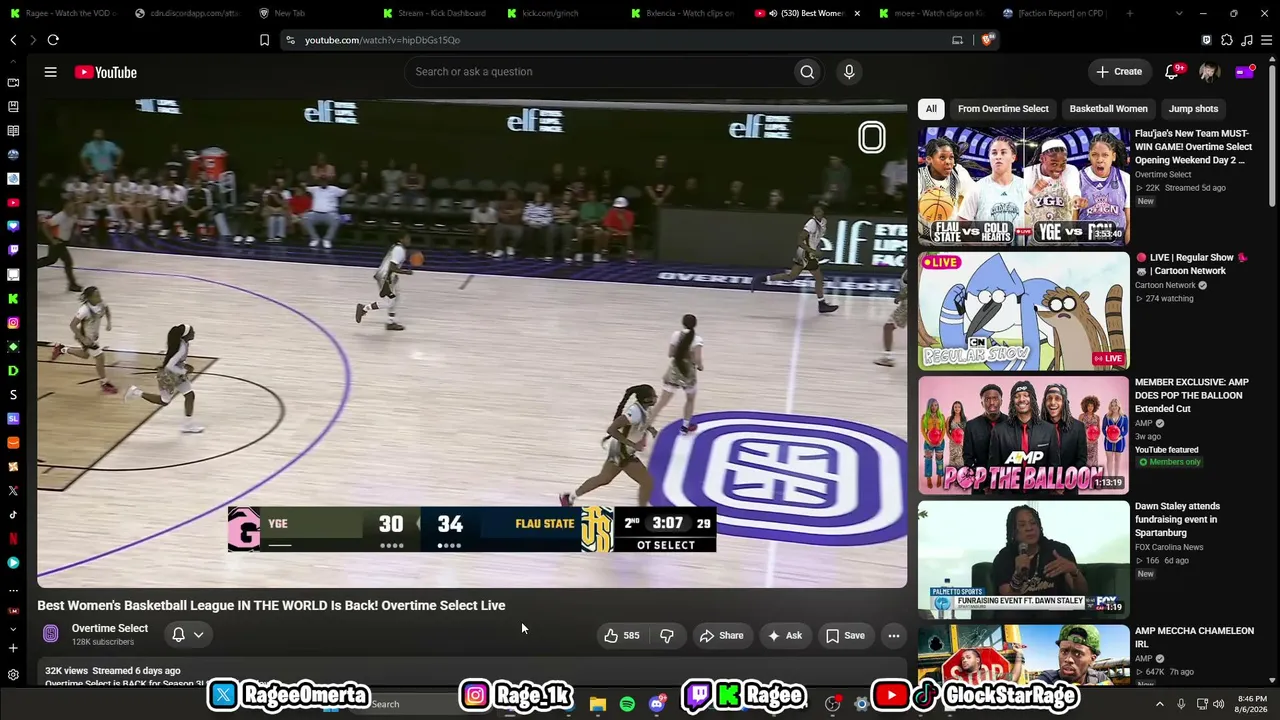The image size is (1280, 720).
Task: Go to the YouTube home logo
Action: 105,72
